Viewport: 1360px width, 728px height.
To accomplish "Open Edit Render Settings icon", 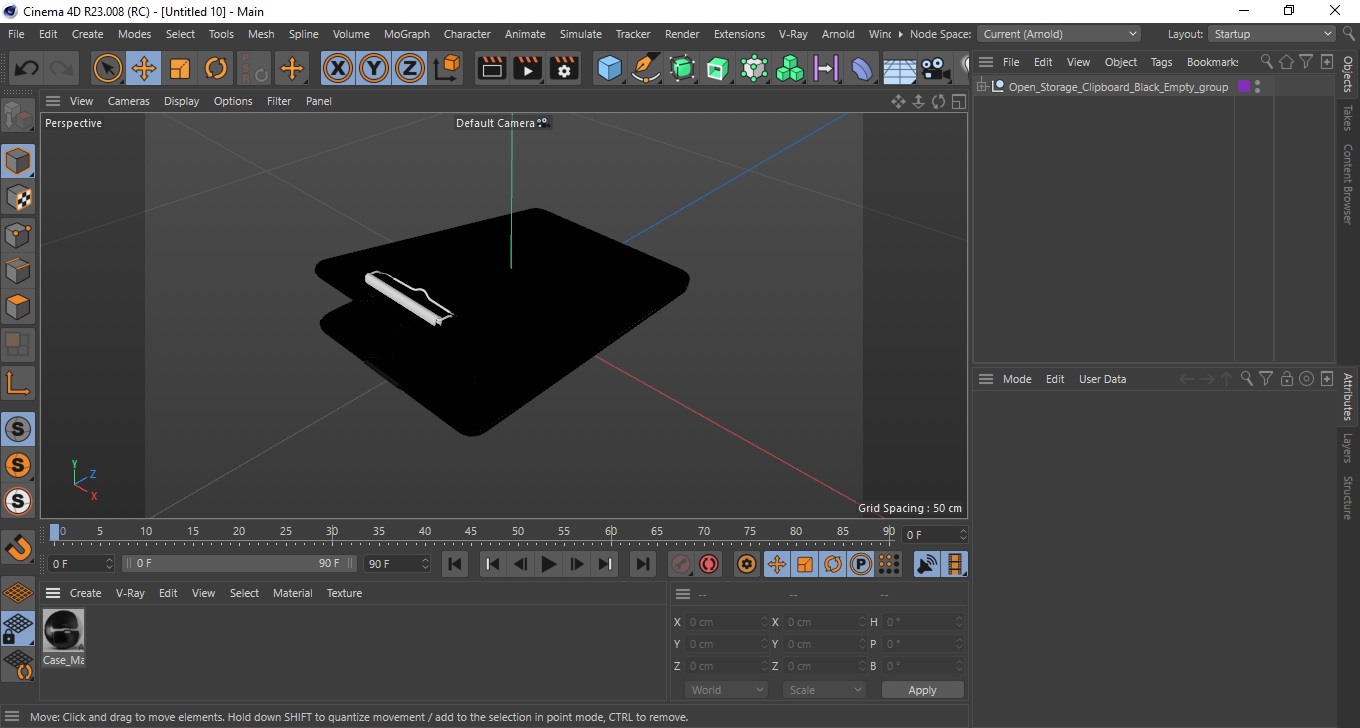I will click(564, 69).
